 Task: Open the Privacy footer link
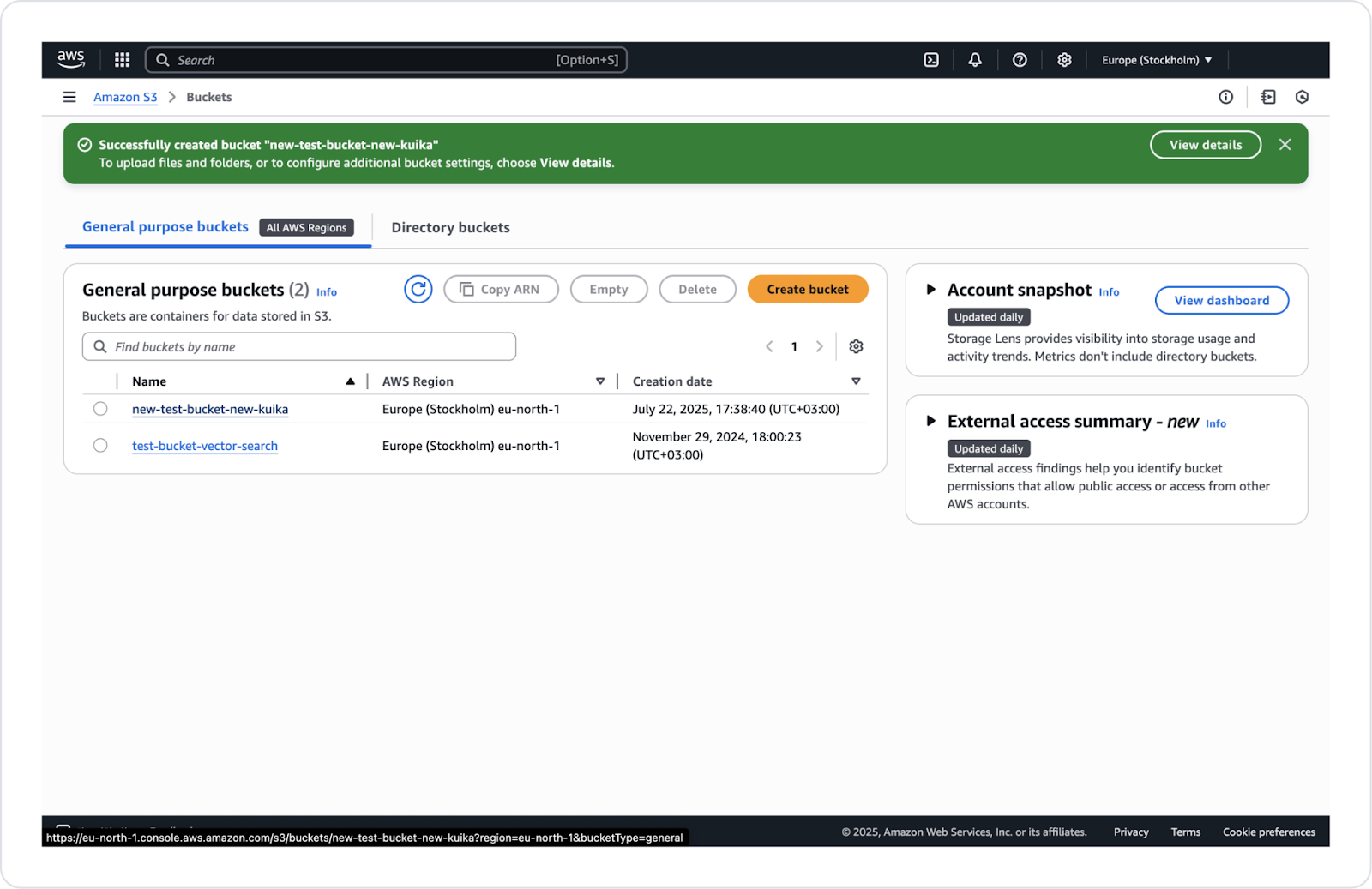click(x=1131, y=832)
